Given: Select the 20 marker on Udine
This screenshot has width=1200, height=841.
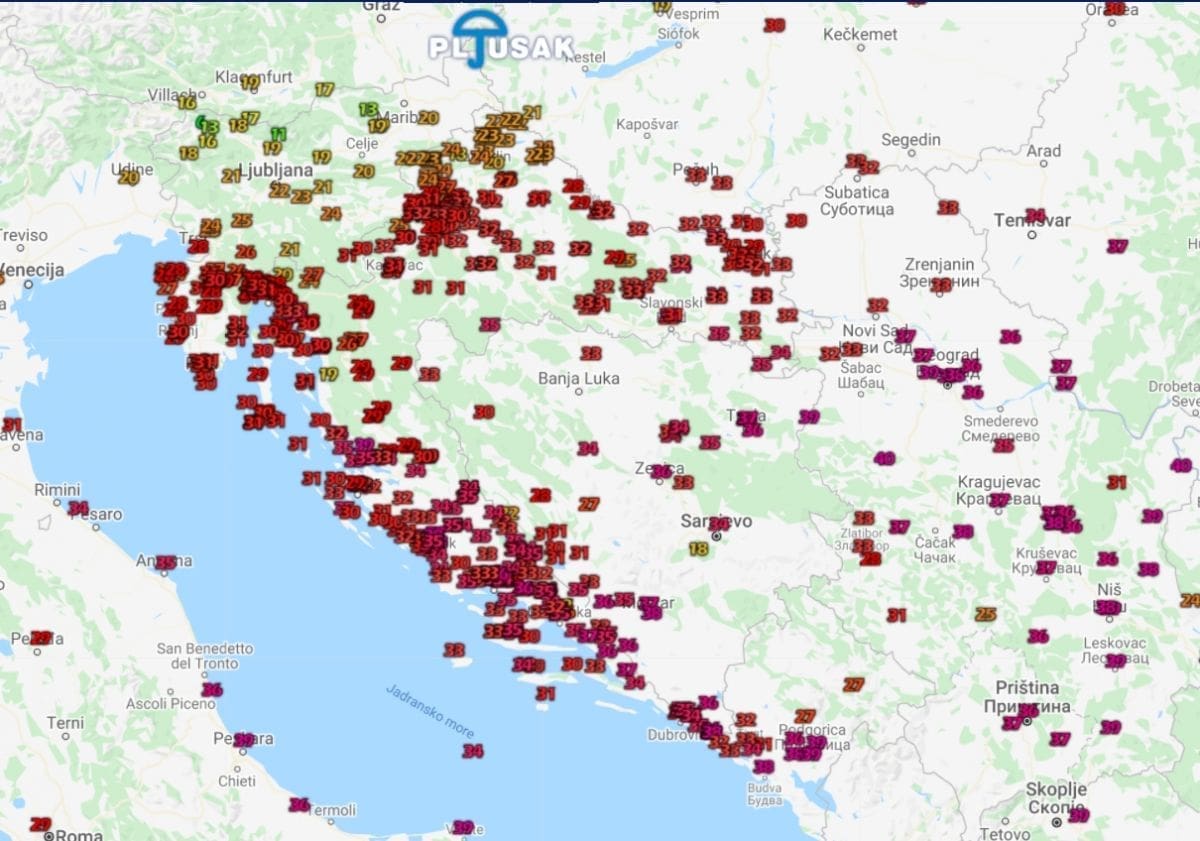Looking at the screenshot, I should (128, 177).
